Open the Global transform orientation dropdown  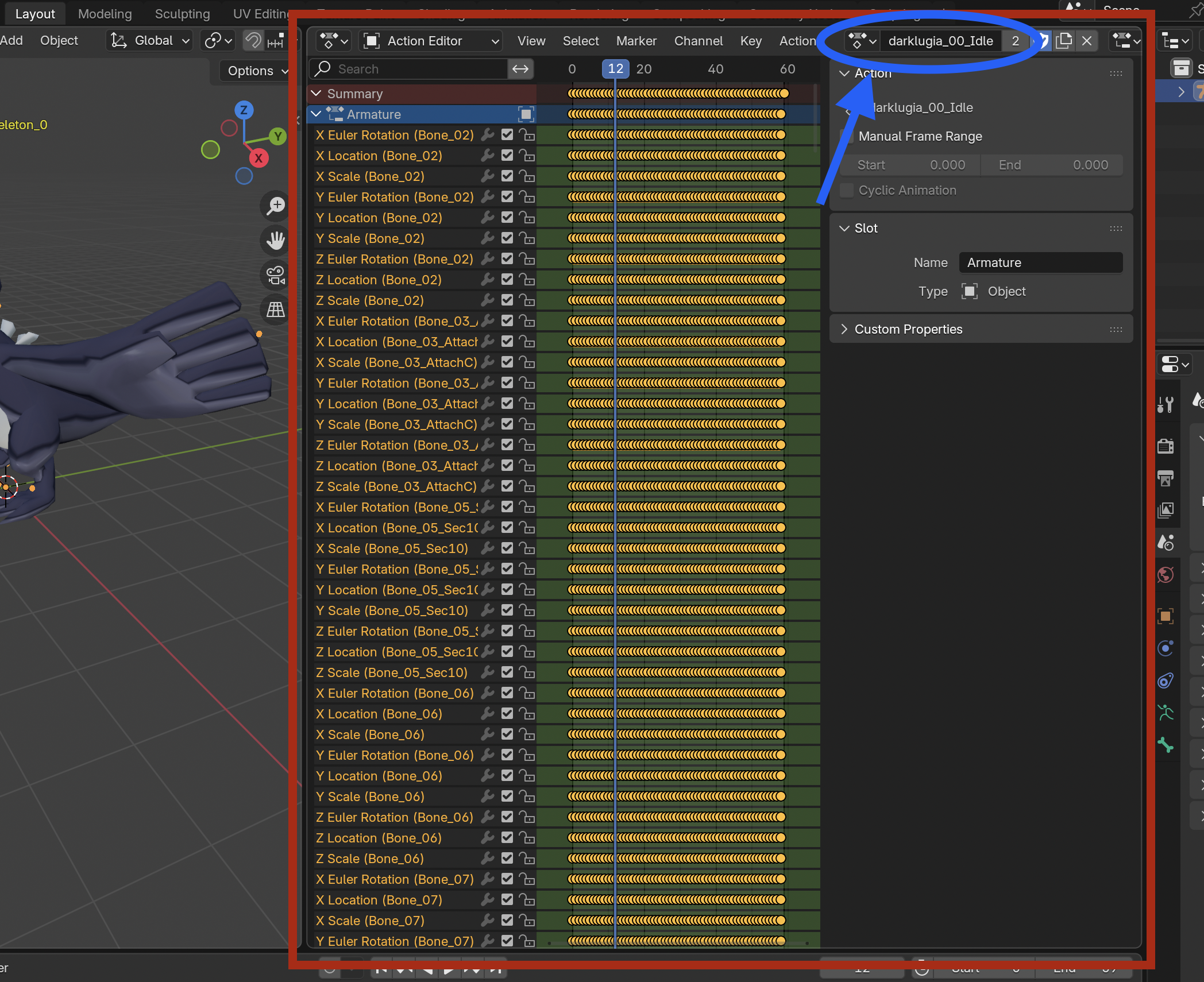[149, 41]
